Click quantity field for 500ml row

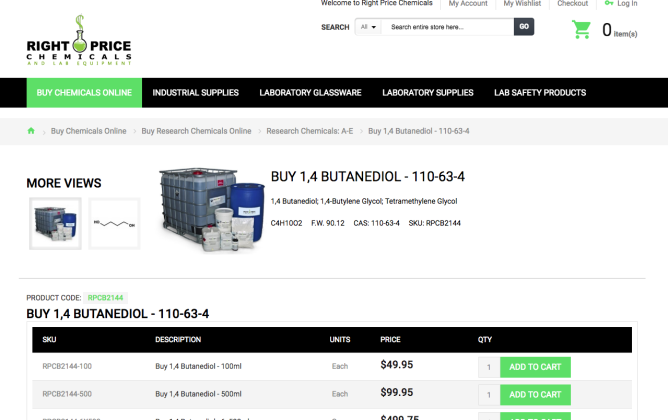[x=489, y=395]
